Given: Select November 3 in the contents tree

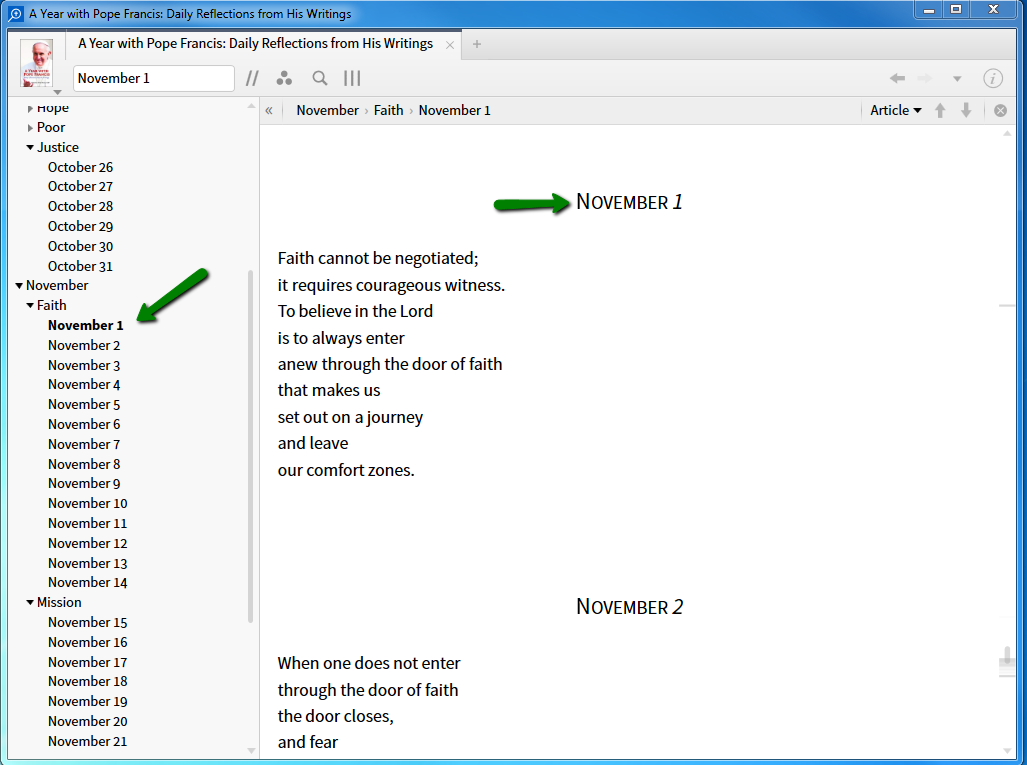Looking at the screenshot, I should pyautogui.click(x=84, y=365).
